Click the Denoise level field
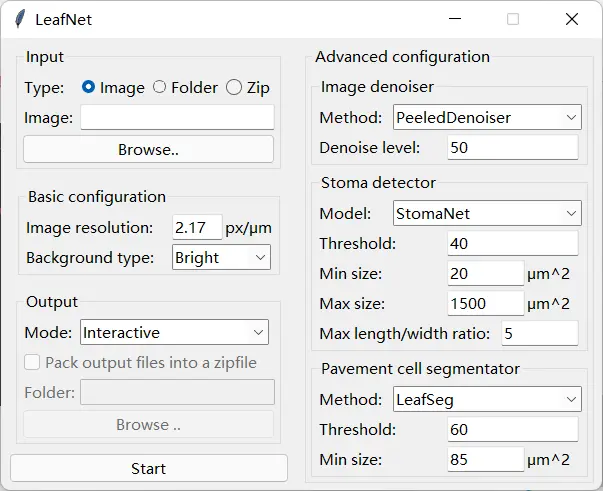This screenshot has height=491, width=603. [x=513, y=147]
